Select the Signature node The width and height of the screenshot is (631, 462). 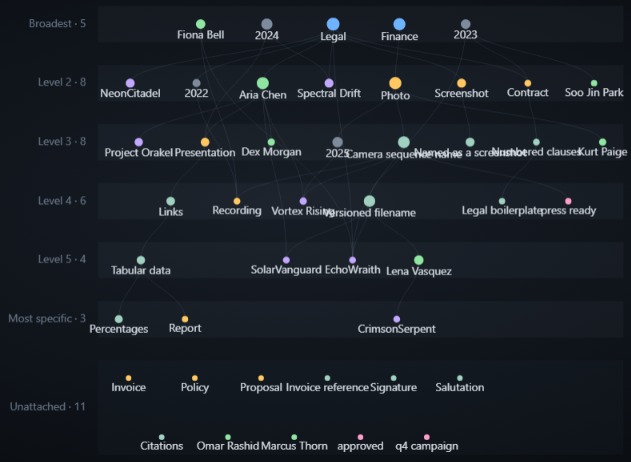[394, 378]
